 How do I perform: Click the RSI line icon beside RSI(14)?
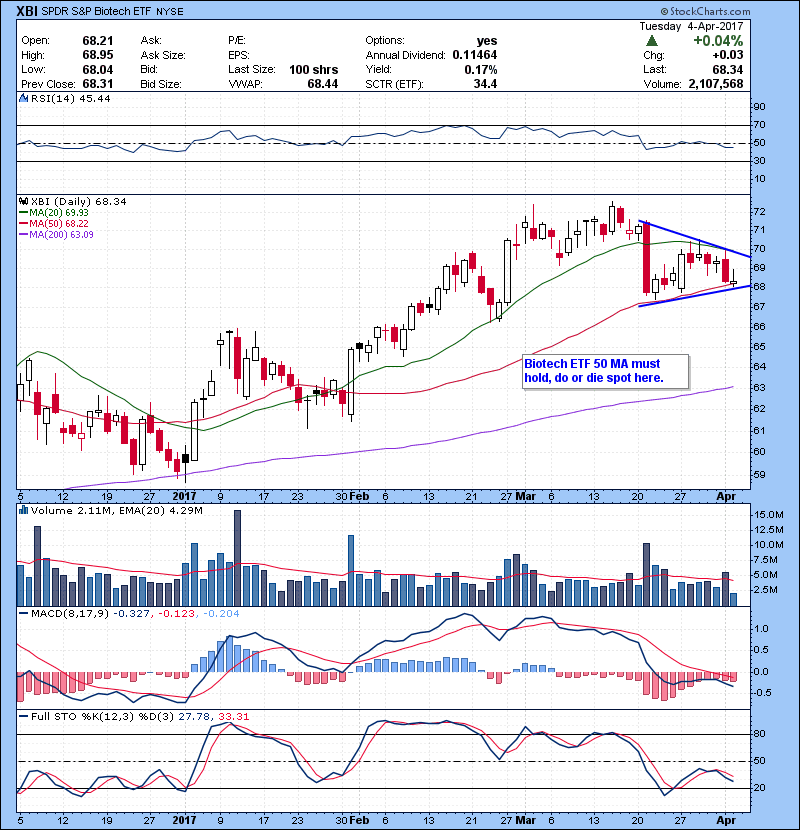23,98
